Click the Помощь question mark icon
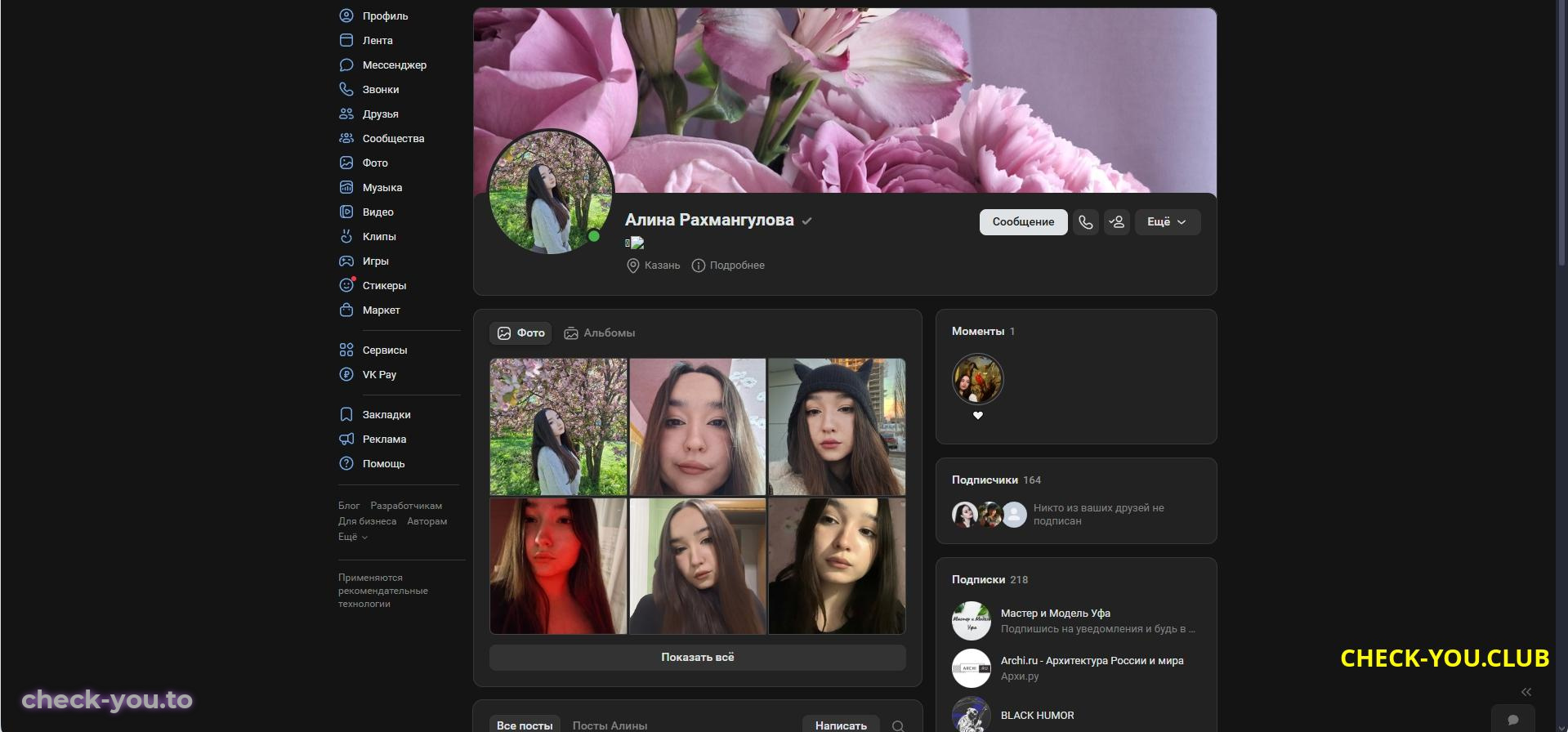The width and height of the screenshot is (1568, 732). tap(346, 463)
